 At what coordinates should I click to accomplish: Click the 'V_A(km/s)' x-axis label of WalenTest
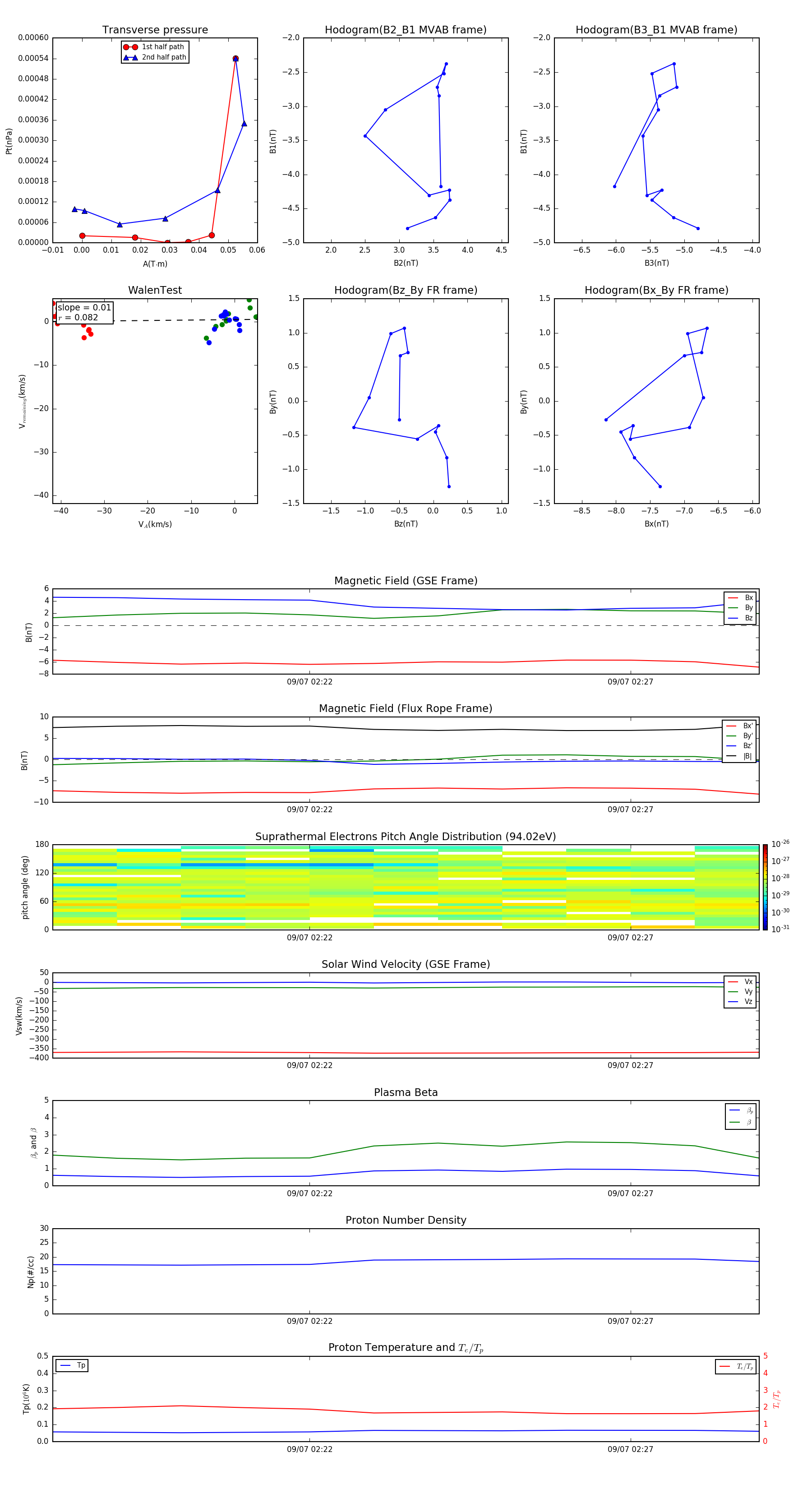pyautogui.click(x=155, y=524)
